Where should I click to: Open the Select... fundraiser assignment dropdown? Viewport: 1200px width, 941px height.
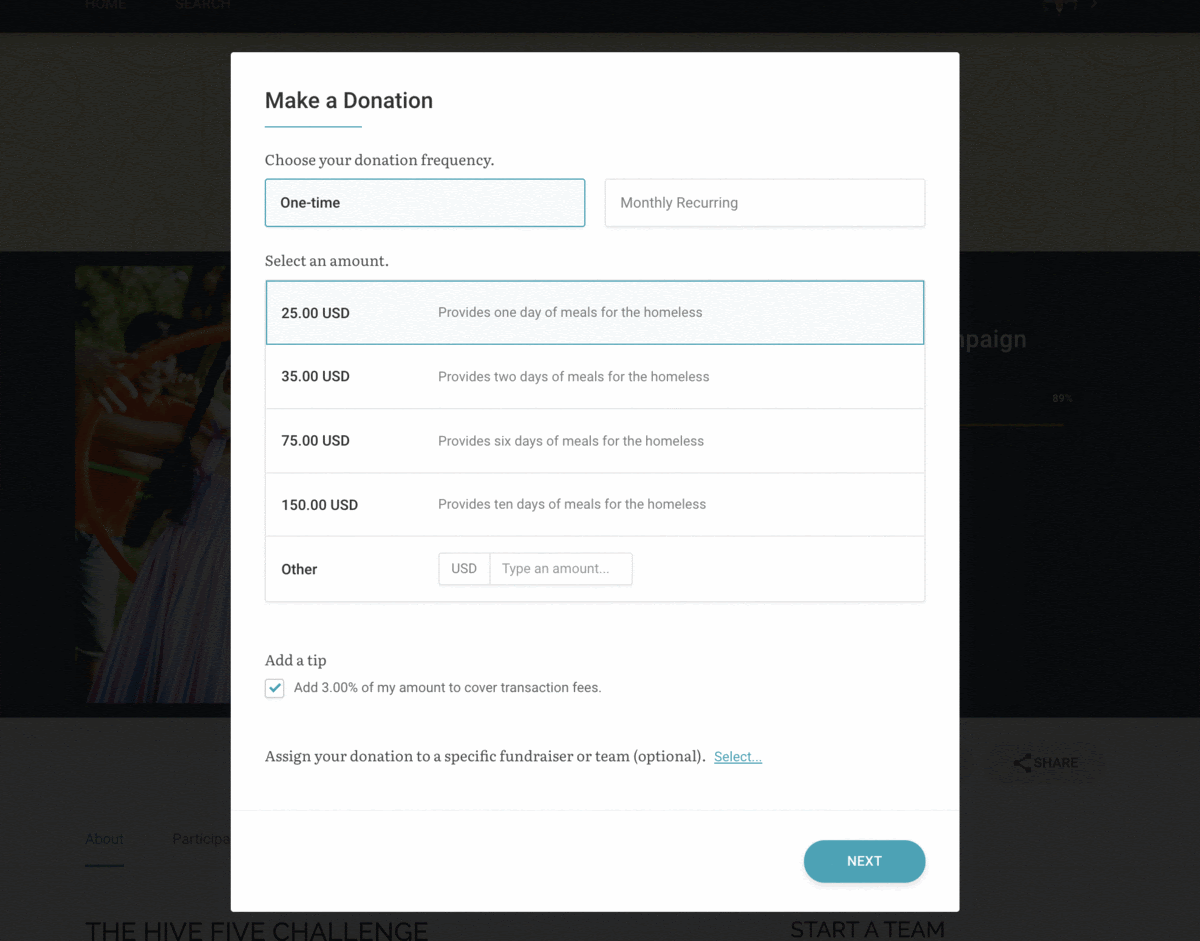(x=737, y=756)
